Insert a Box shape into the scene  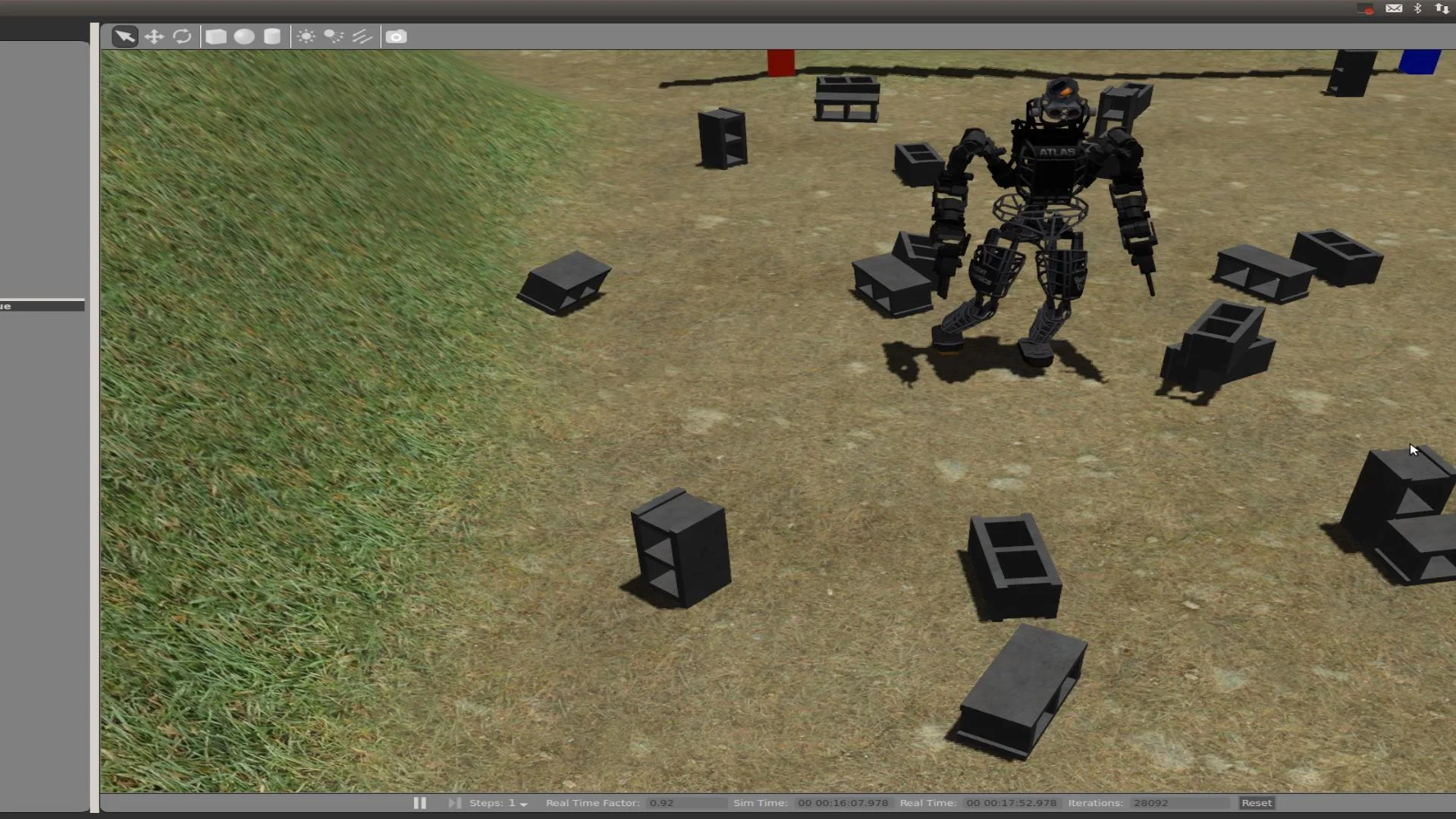pyautogui.click(x=216, y=36)
